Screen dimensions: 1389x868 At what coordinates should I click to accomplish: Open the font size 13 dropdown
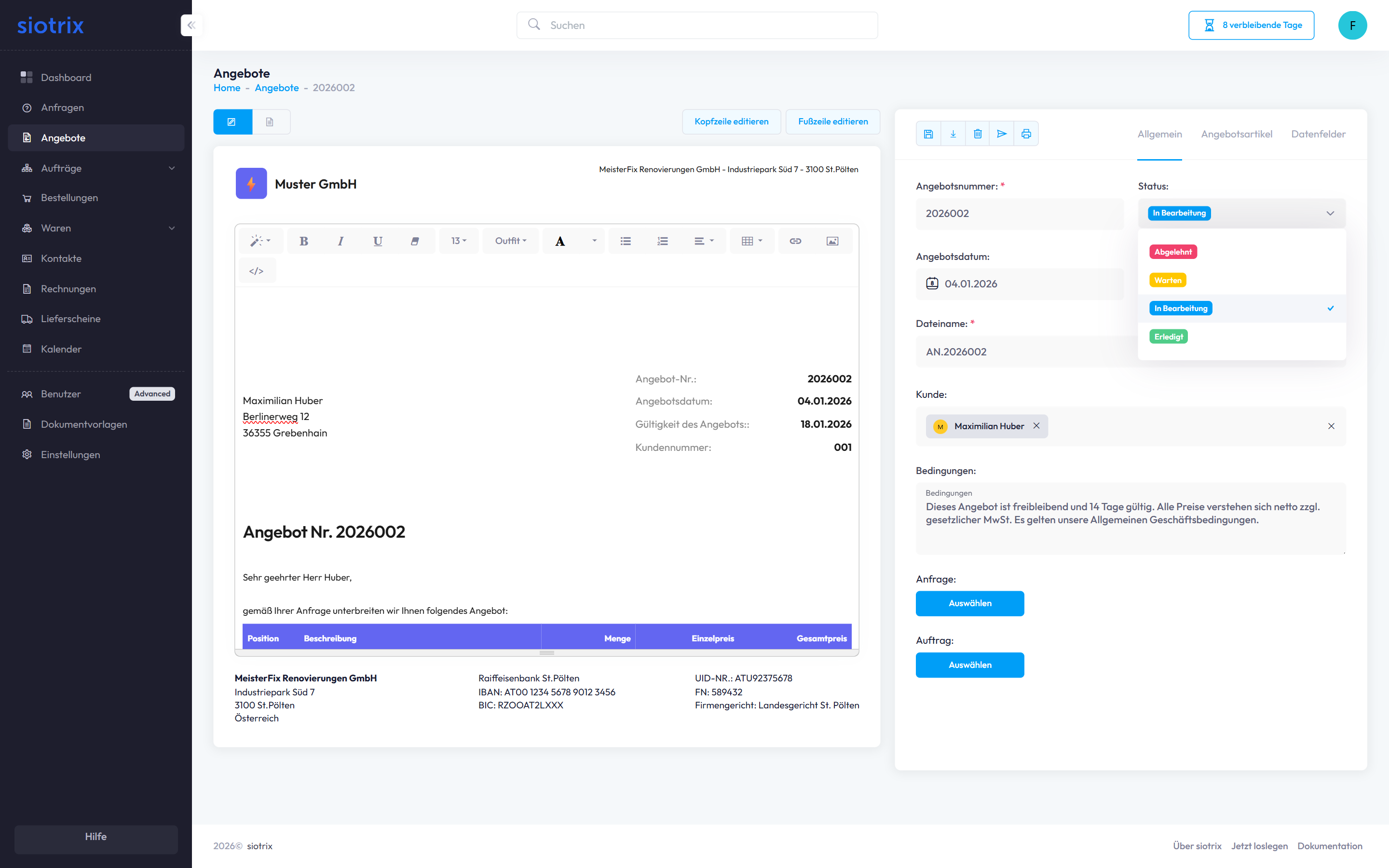pos(458,241)
